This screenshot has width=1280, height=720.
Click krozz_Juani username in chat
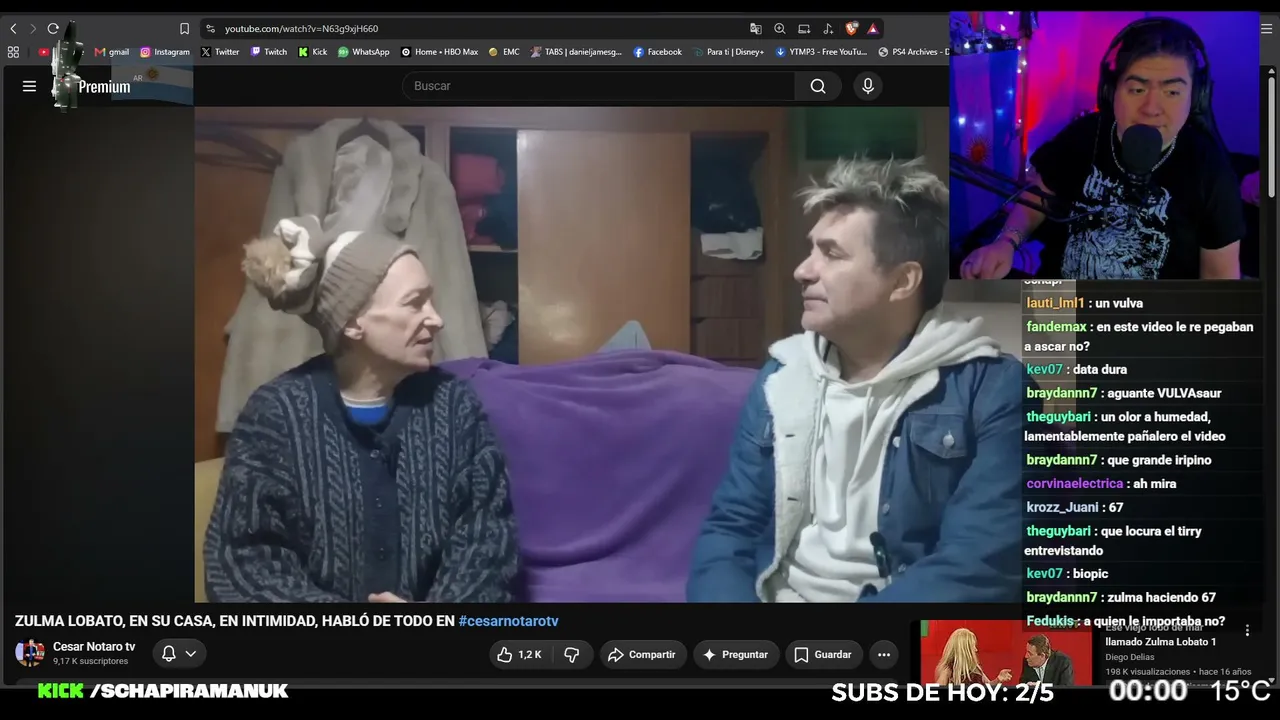tap(1062, 507)
